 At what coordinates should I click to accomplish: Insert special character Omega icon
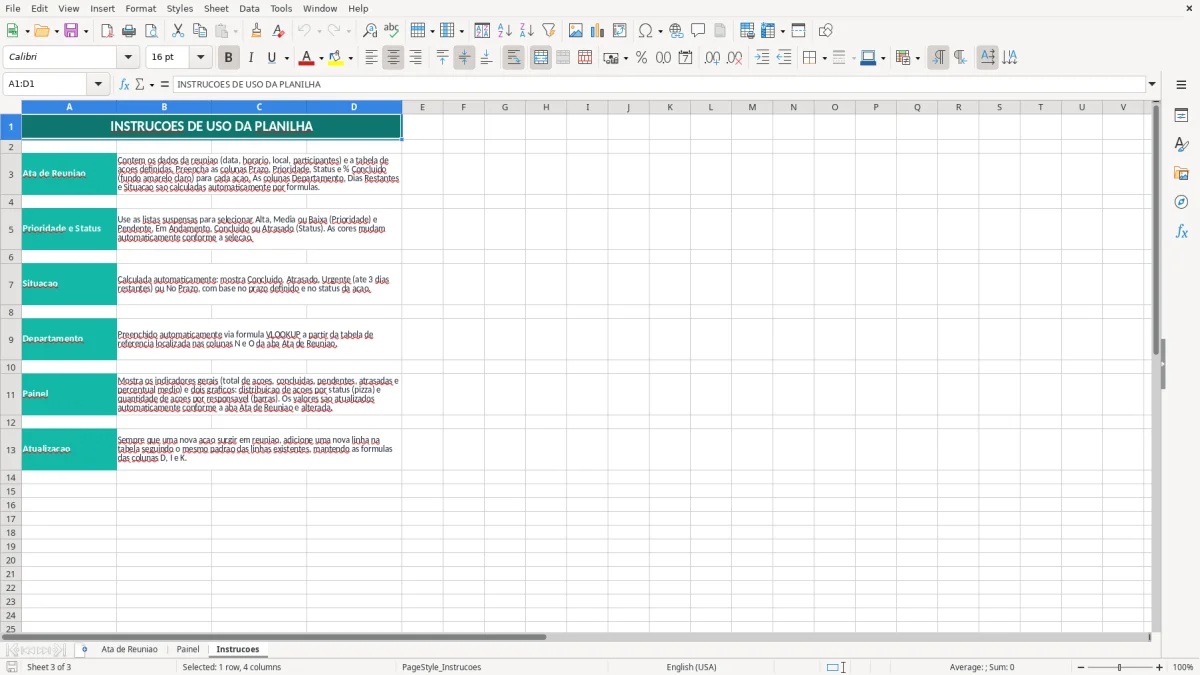point(645,31)
